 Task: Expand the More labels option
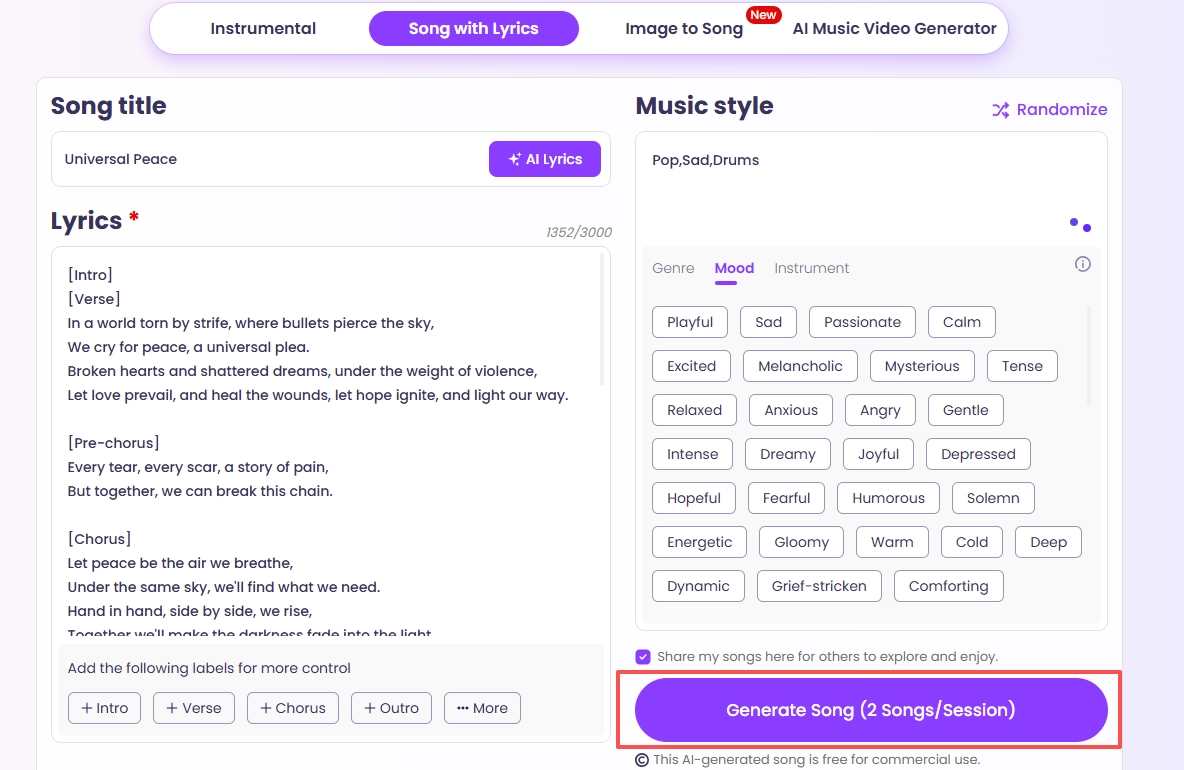tap(482, 707)
